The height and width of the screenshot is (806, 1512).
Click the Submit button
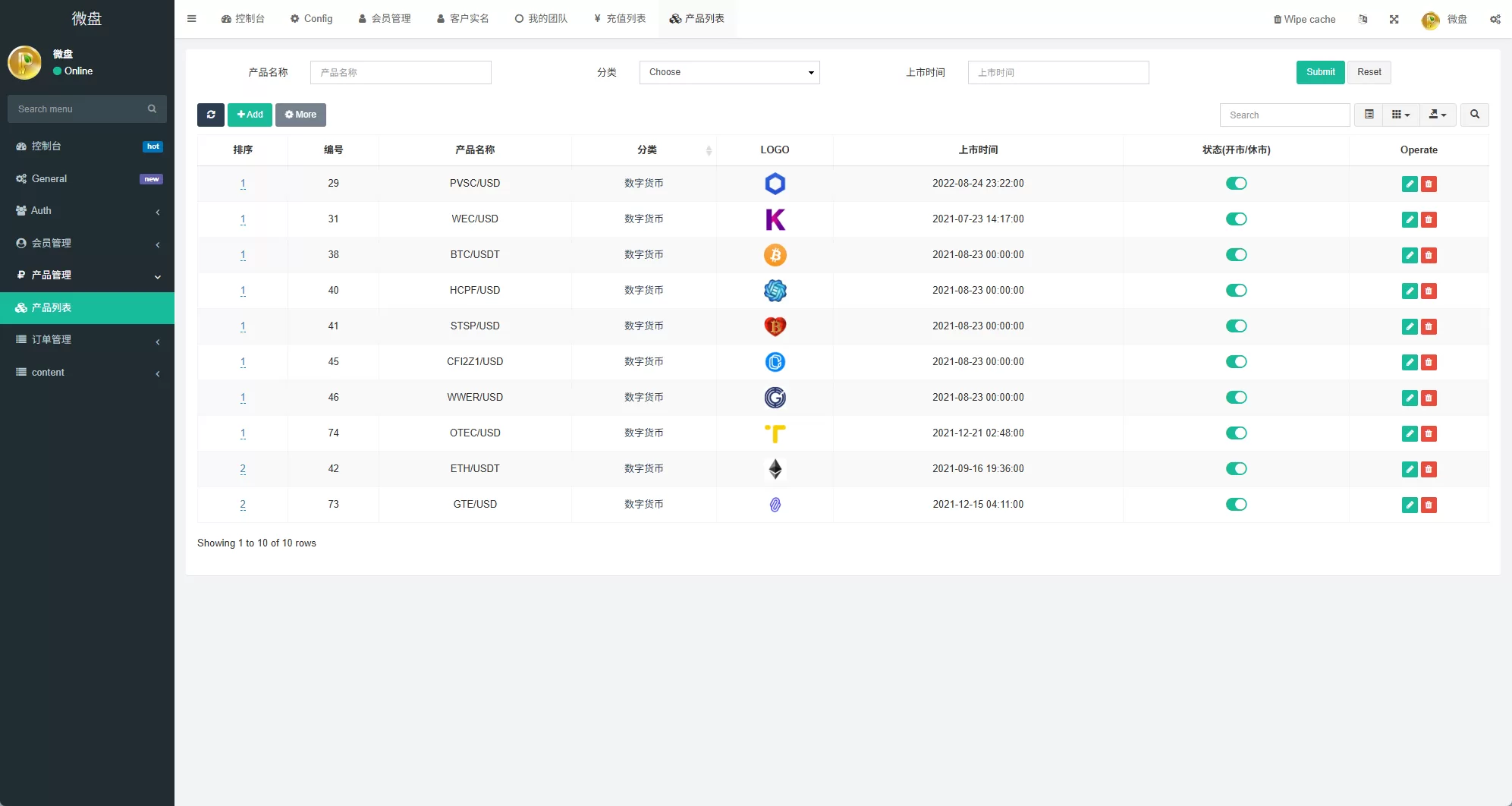[x=1320, y=72]
